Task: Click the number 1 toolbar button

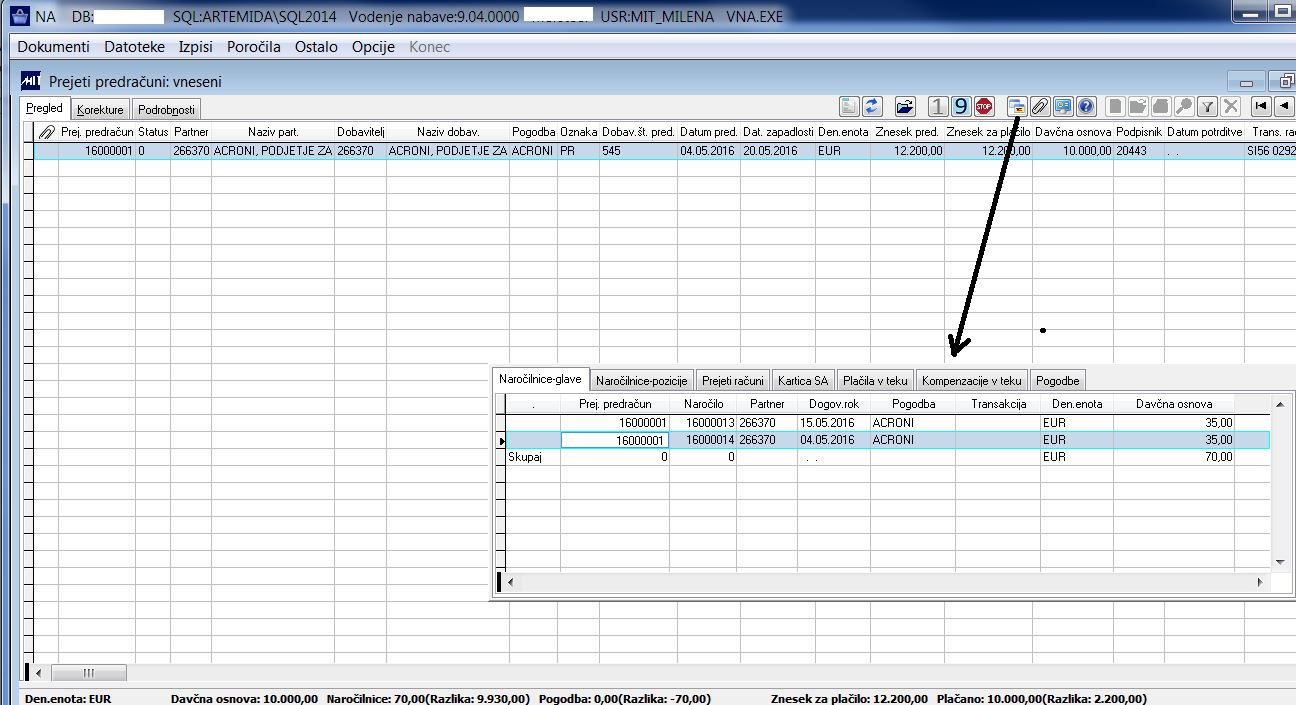Action: pyautogui.click(x=938, y=106)
